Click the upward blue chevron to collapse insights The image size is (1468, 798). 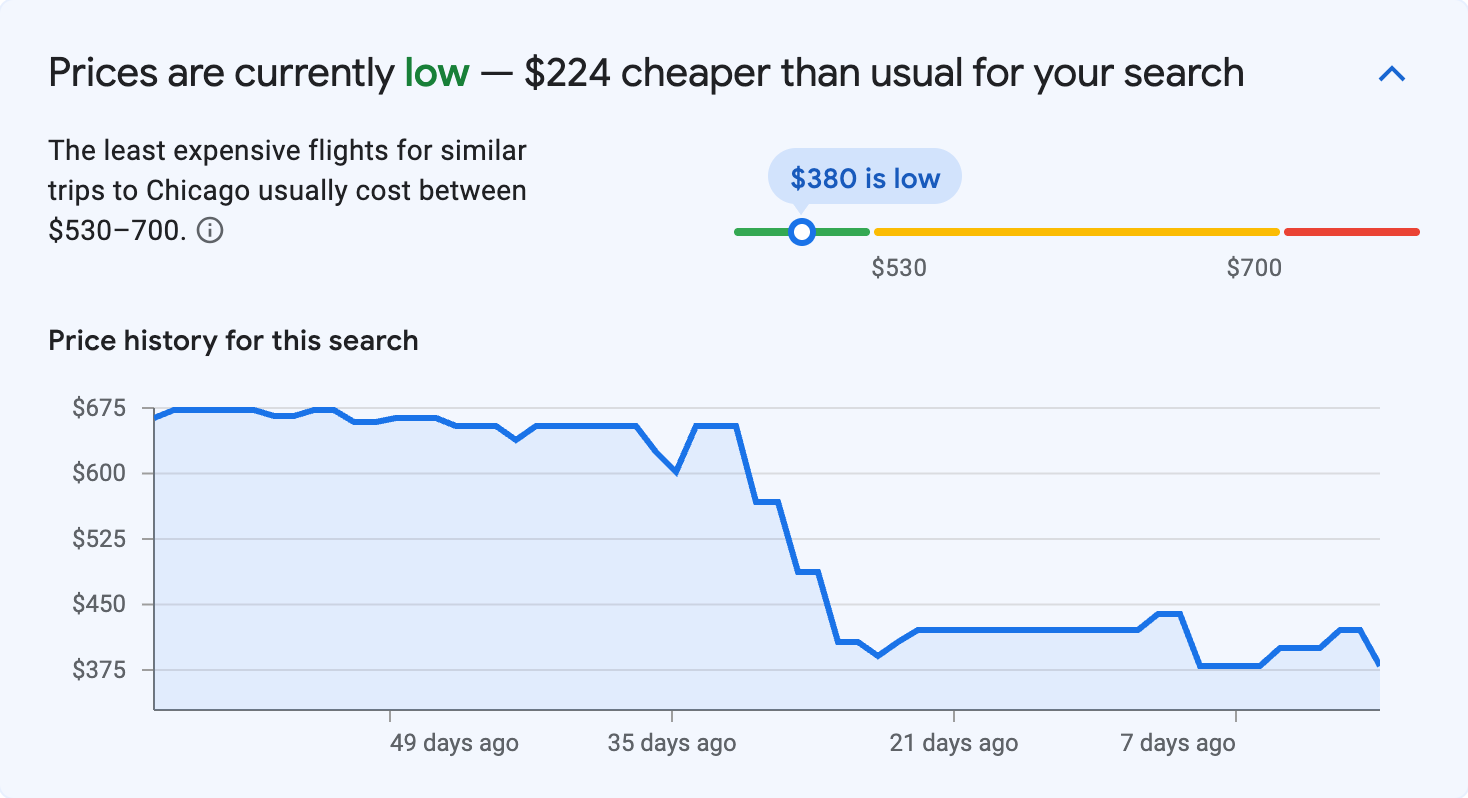coord(1392,73)
